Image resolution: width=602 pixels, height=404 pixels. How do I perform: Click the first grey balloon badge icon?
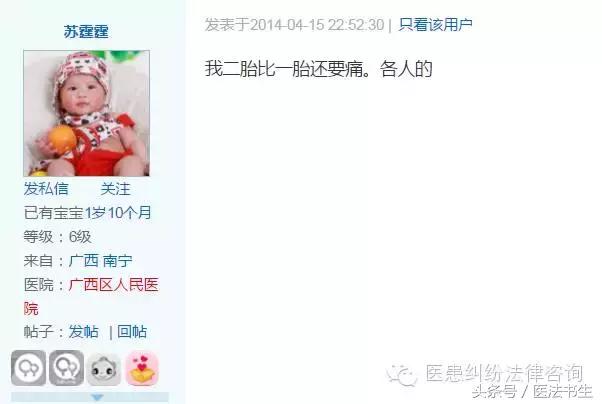(x=28, y=368)
